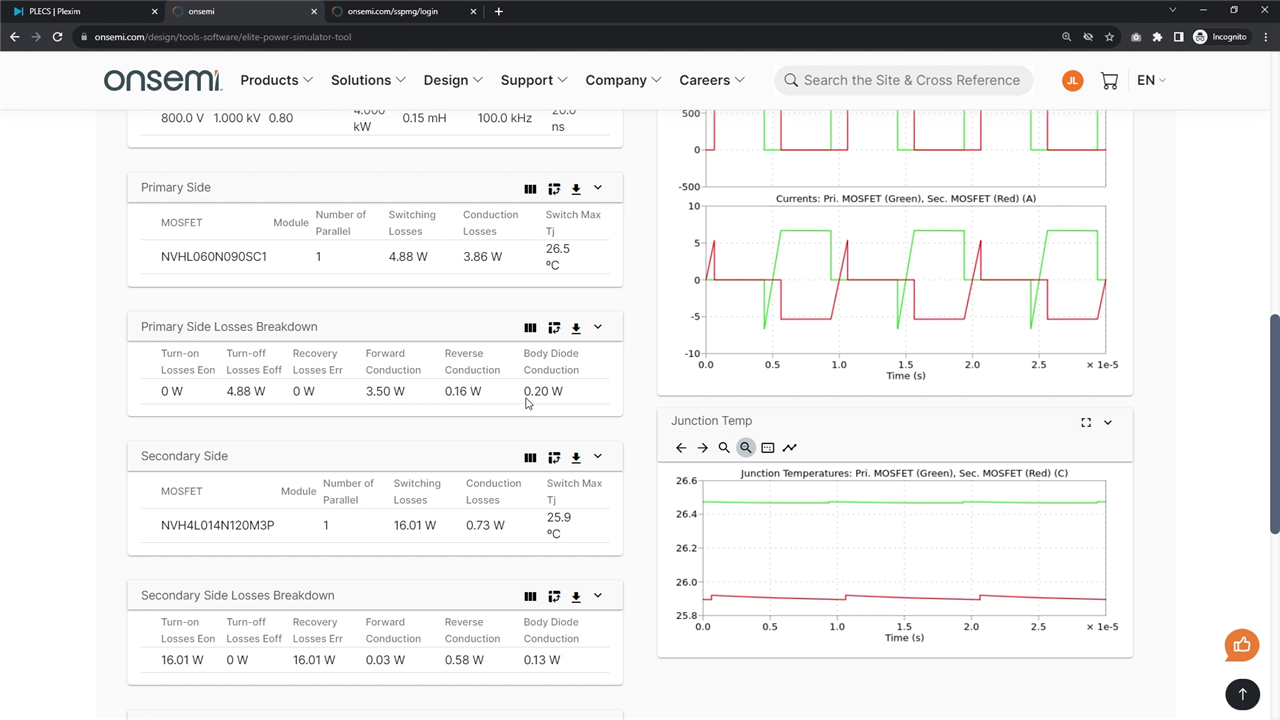The width and height of the screenshot is (1280, 720).
Task: Close the active onsemi tab
Action: tap(313, 11)
